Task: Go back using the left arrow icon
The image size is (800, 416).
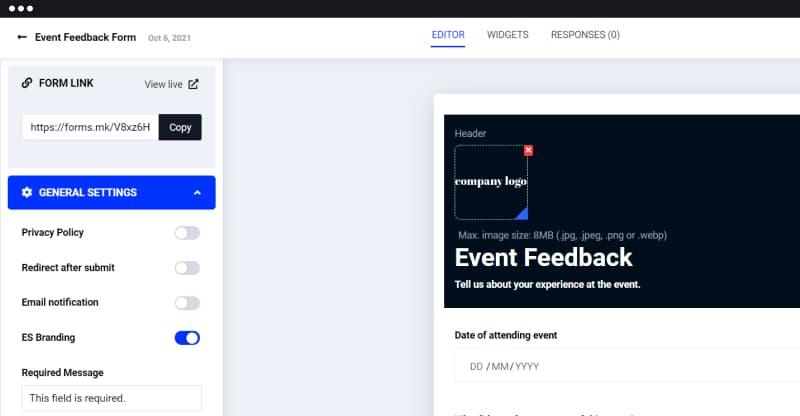Action: click(22, 37)
